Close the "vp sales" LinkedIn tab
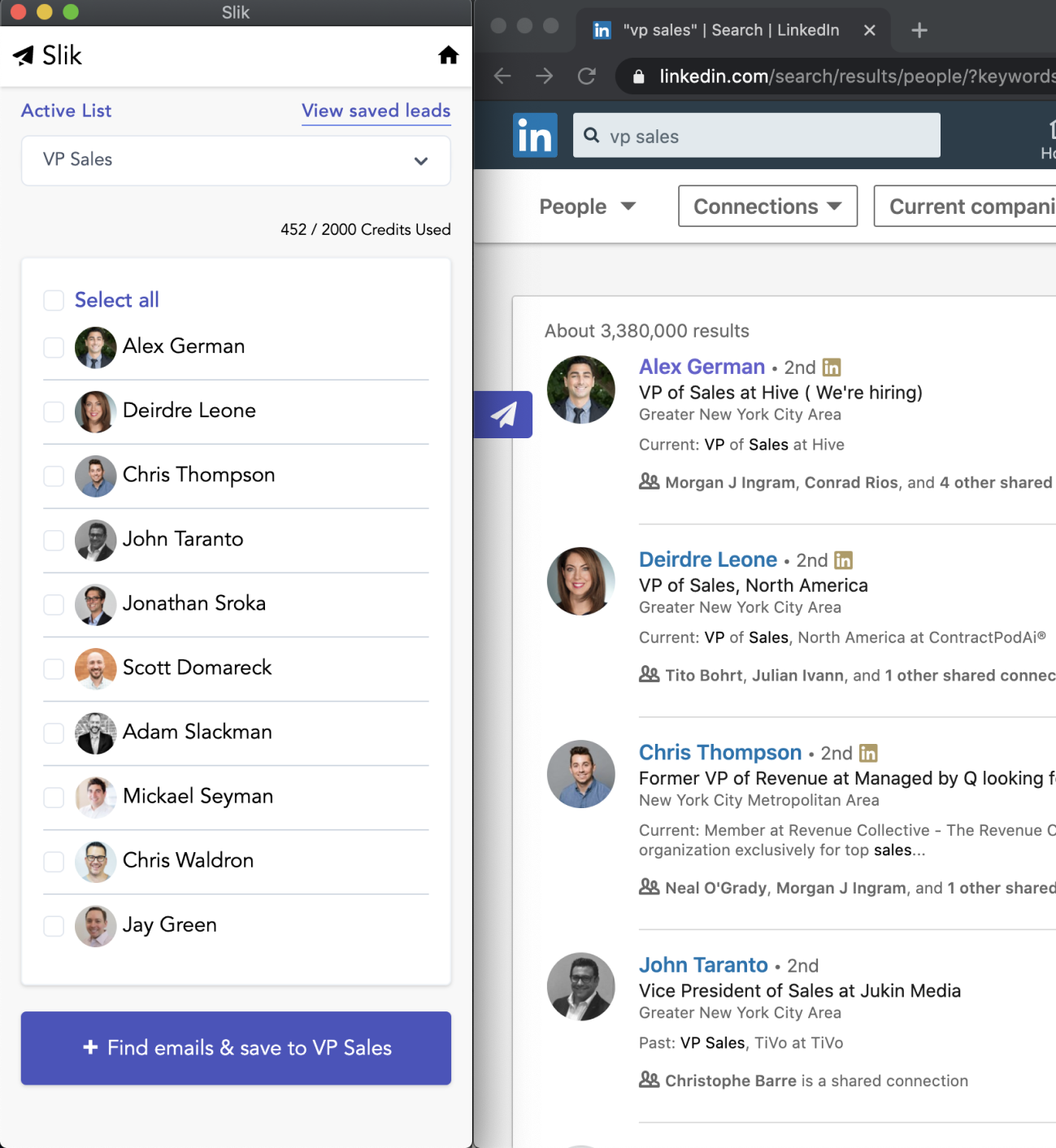This screenshot has width=1056, height=1148. tap(869, 30)
